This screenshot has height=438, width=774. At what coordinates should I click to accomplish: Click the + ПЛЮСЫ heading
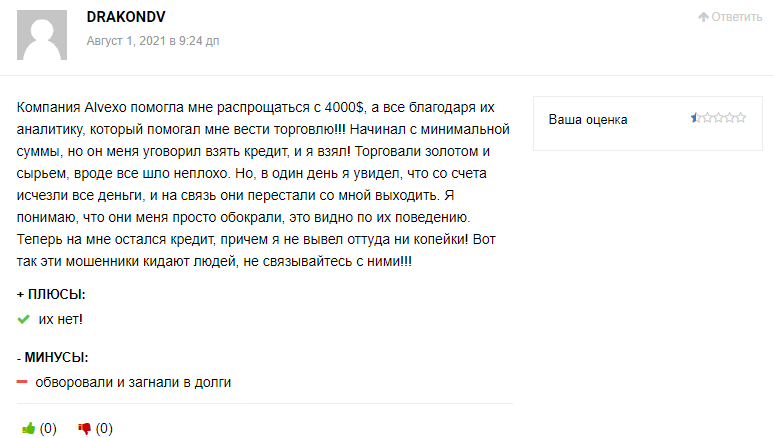point(51,295)
